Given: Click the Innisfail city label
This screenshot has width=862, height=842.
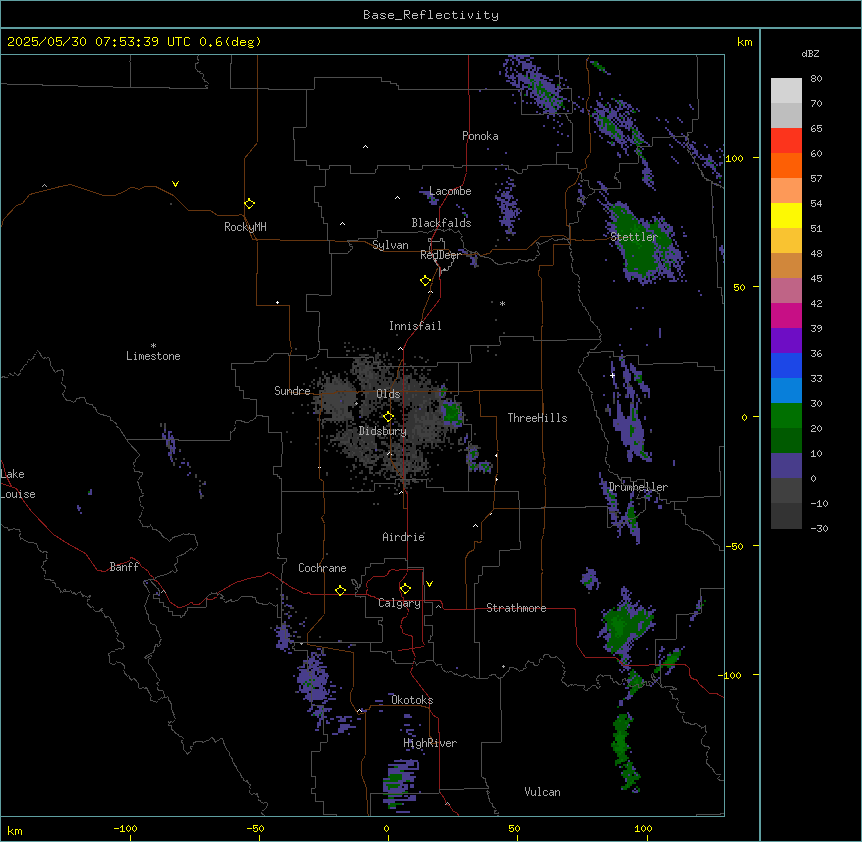Looking at the screenshot, I should point(415,326).
